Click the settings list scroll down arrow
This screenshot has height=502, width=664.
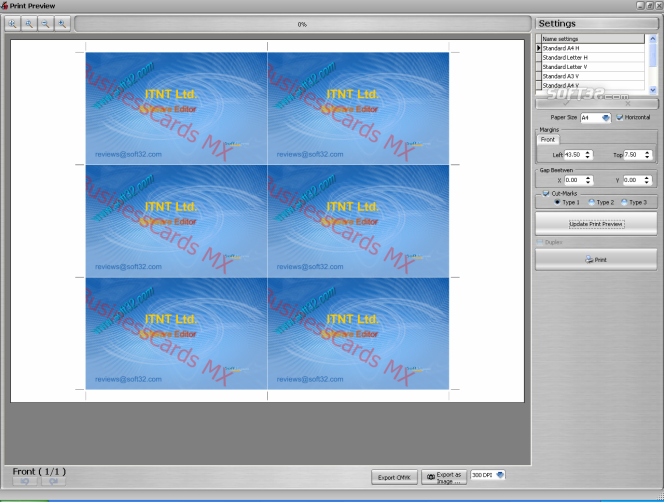point(653,89)
